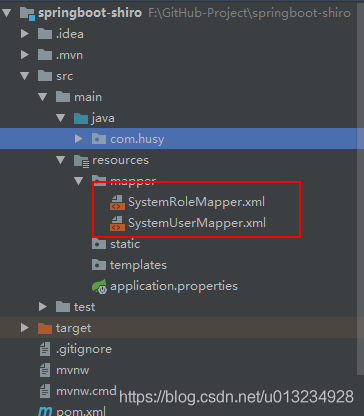Select the static folder
Image resolution: width=364 pixels, height=416 pixels.
(x=116, y=244)
